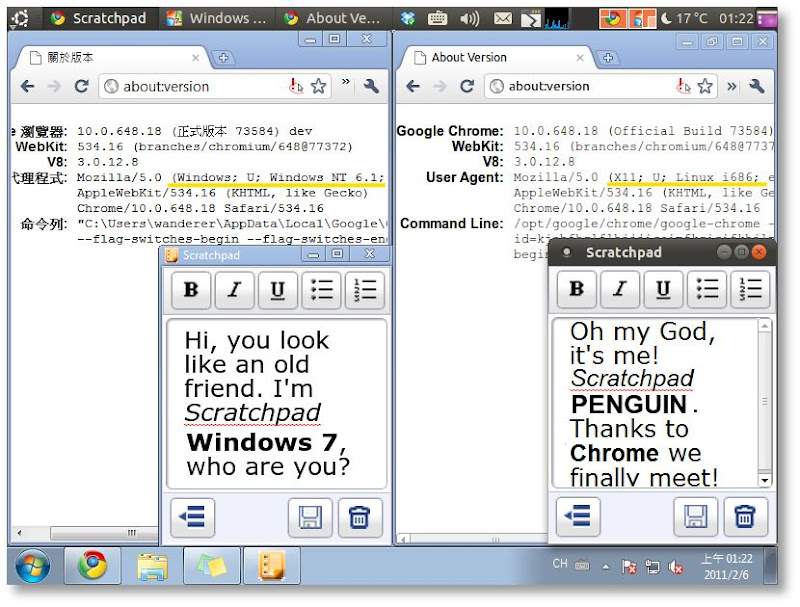Select the 關於版本 tab
800x607 pixels.
click(x=112, y=58)
